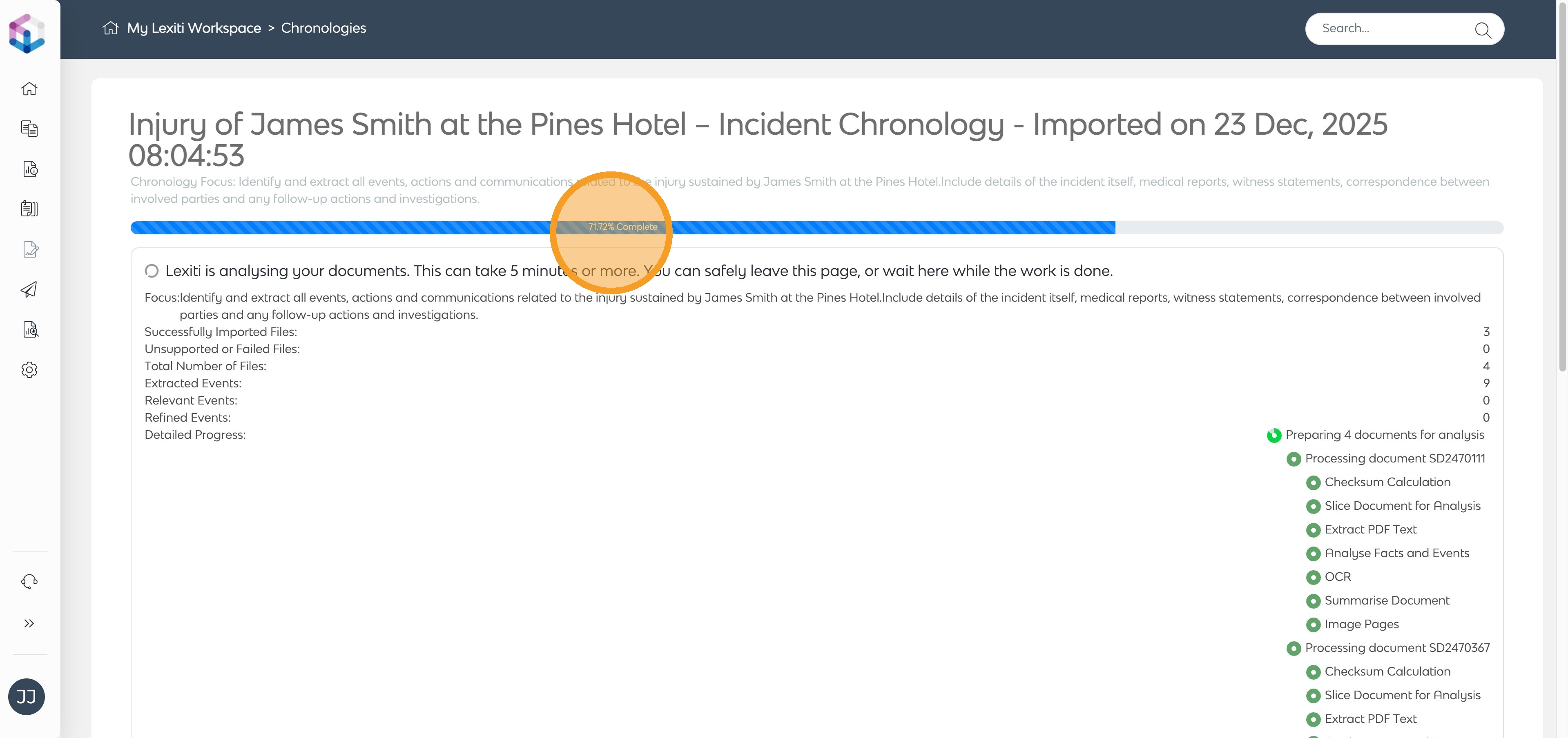
Task: Click the breadcrumb home icon
Action: coord(110,28)
